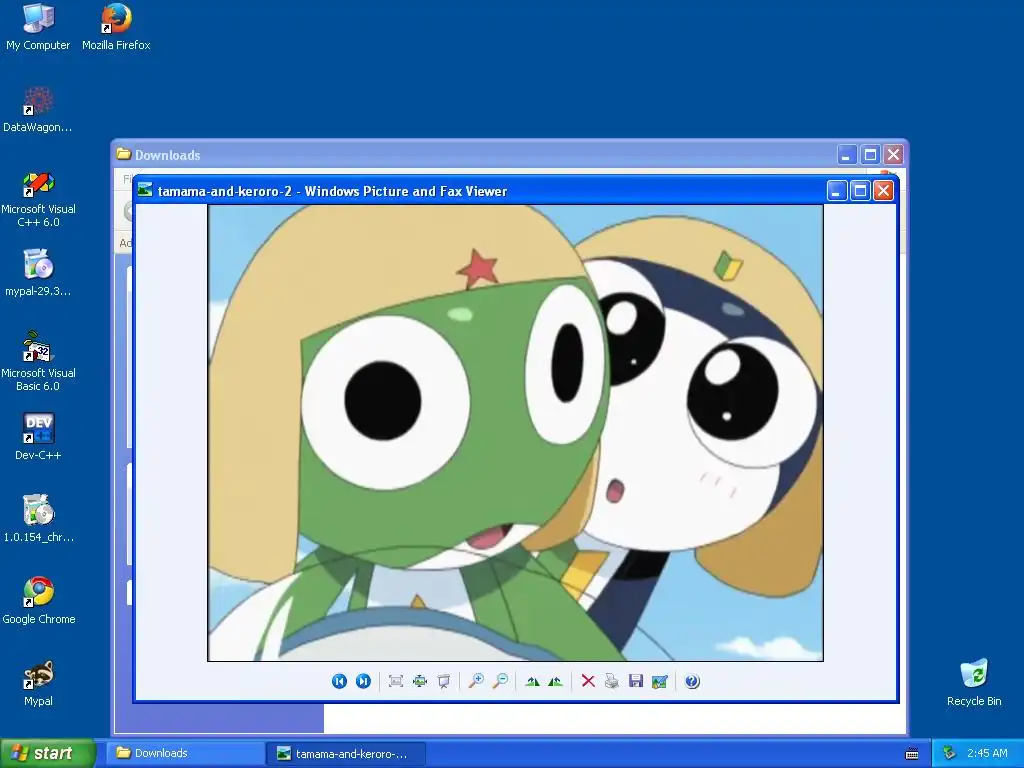Save a copy with floppy icon
Screen dimensions: 1024x768
pos(635,681)
